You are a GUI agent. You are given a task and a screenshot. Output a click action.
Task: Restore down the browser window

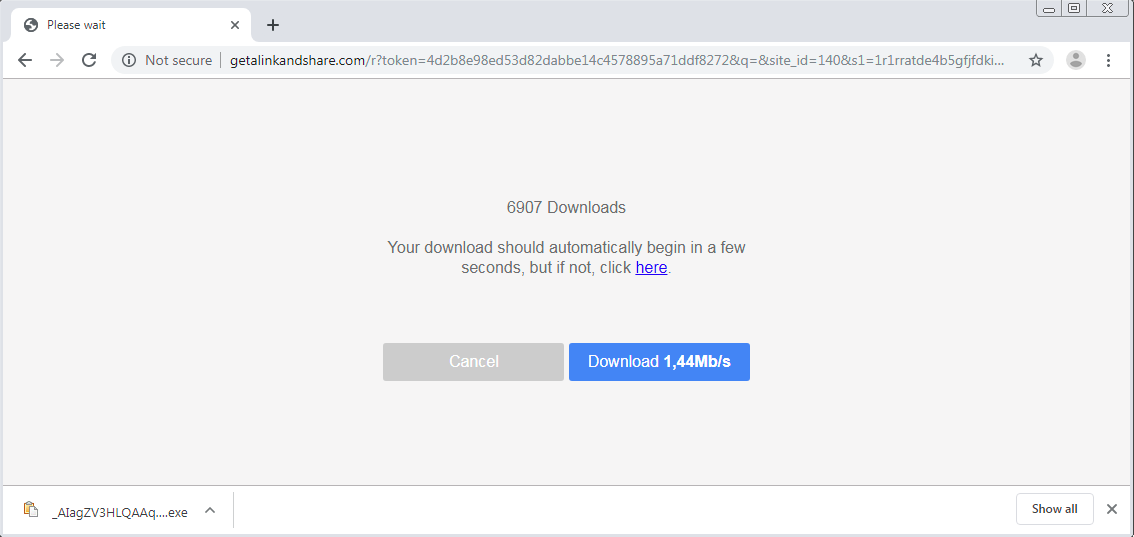pyautogui.click(x=1074, y=8)
